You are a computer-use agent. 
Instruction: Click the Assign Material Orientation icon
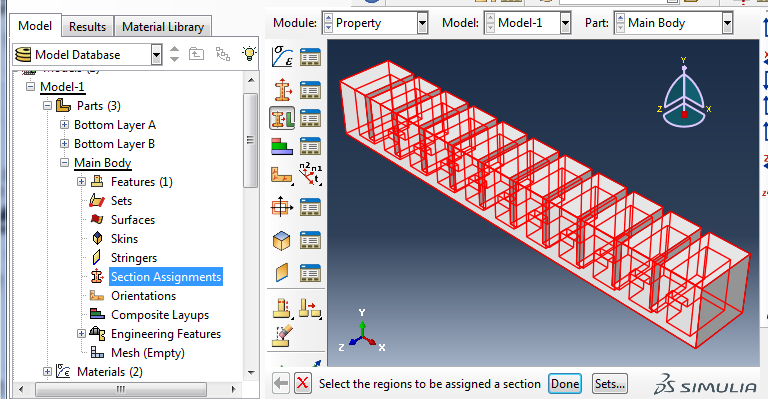(x=282, y=175)
